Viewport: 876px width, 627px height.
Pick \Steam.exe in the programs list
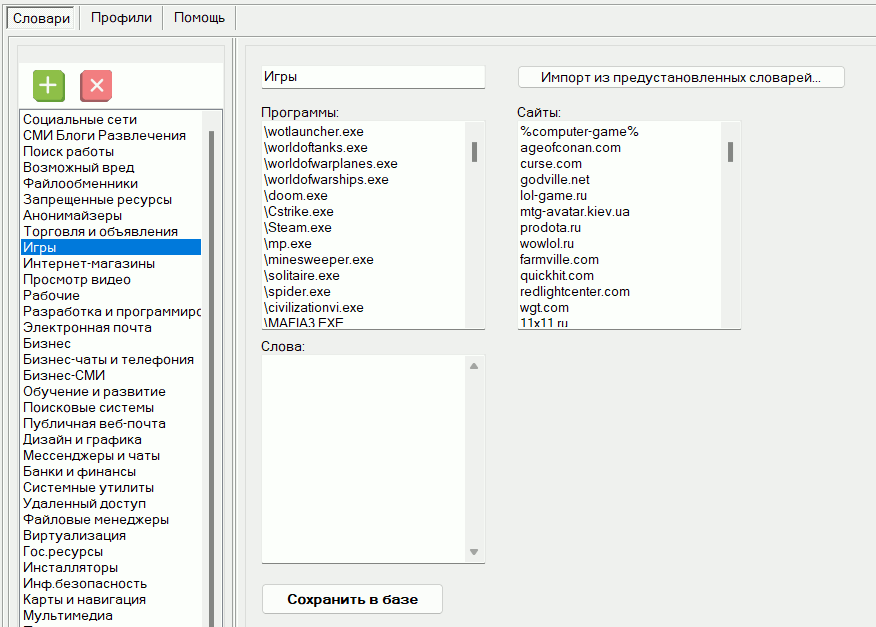[x=298, y=228]
